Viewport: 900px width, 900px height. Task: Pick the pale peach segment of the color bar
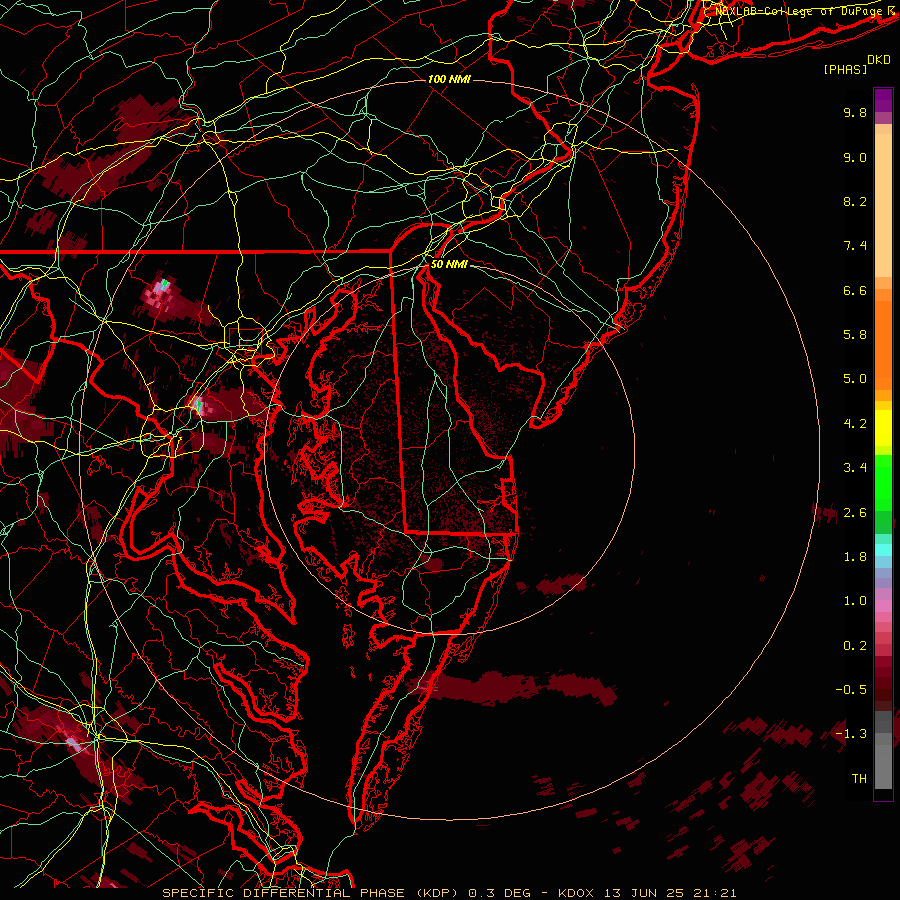point(883,205)
